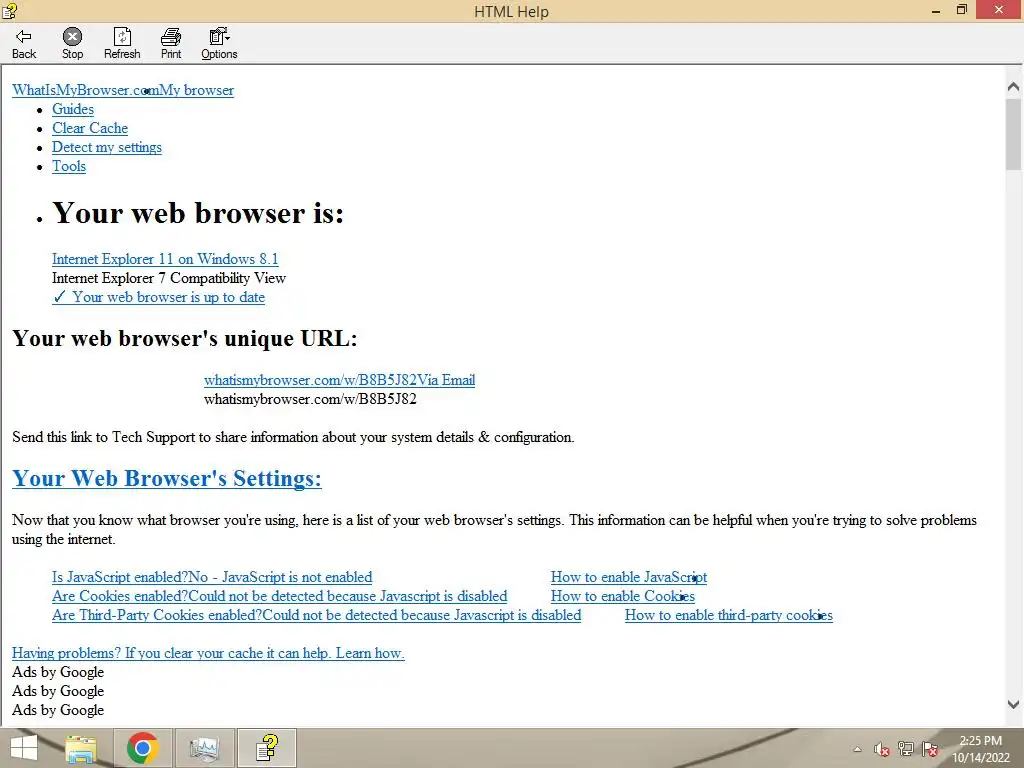Open whatismybrowser.com/w/B8B5J82 unique URL link

(x=310, y=380)
